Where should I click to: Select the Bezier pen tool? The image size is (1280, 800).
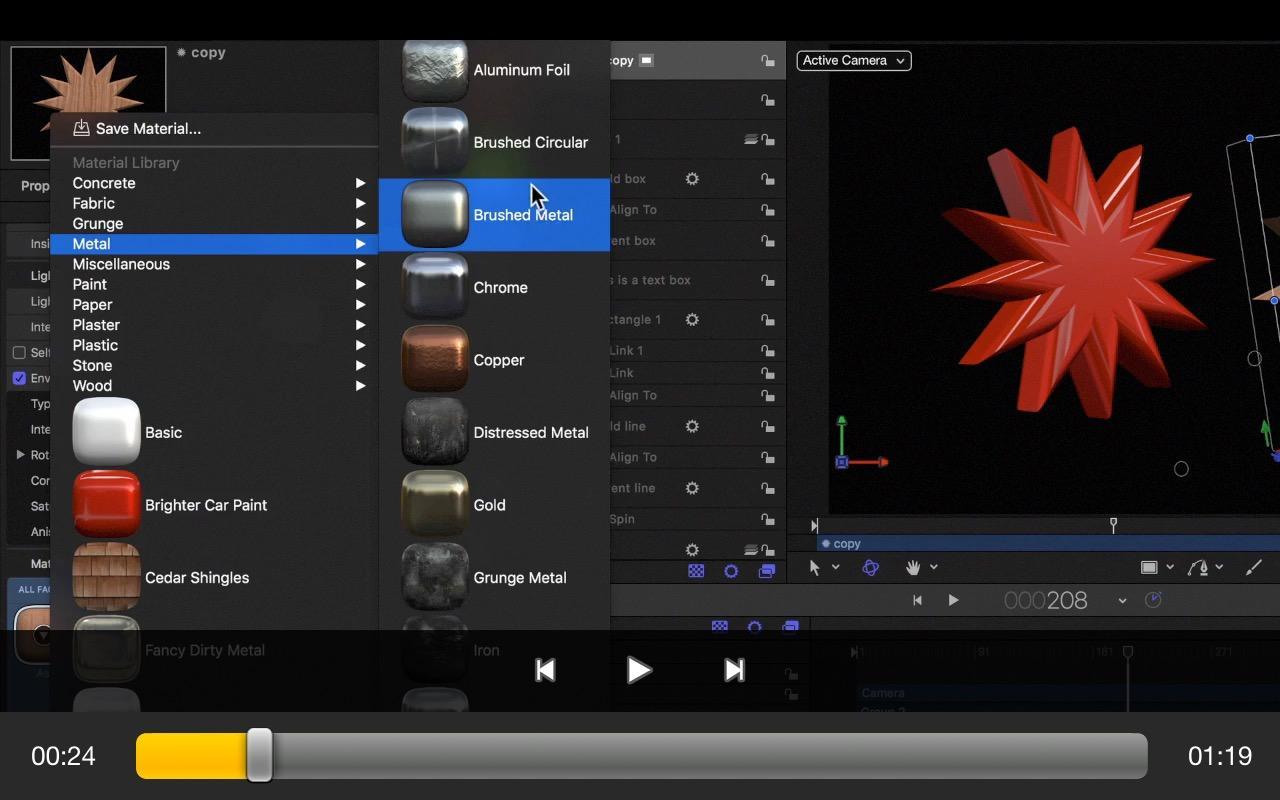1198,568
